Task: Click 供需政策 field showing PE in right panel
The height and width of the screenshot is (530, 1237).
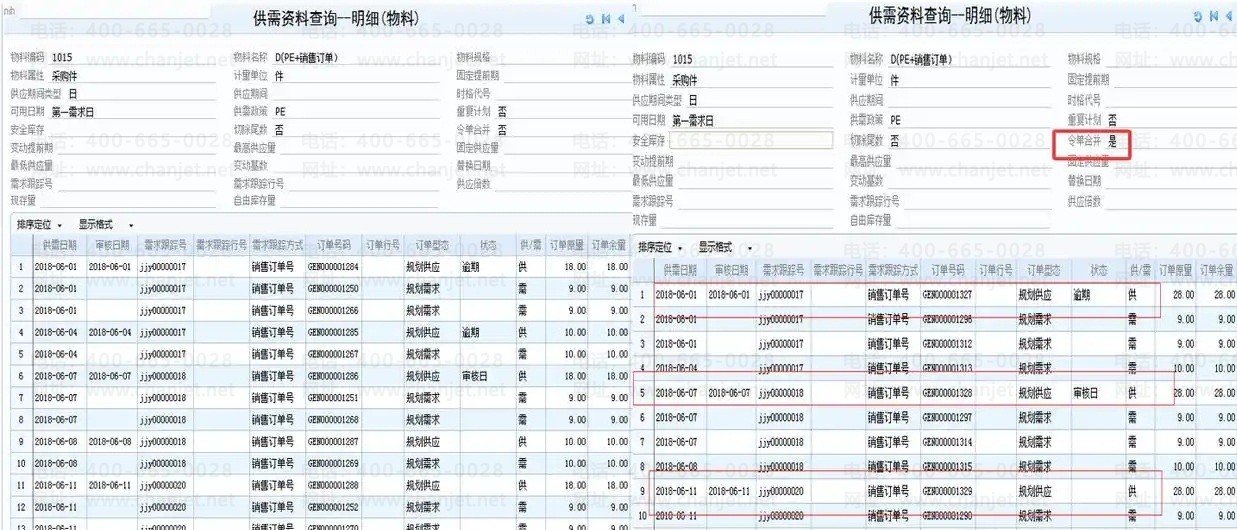Action: pyautogui.click(x=960, y=120)
